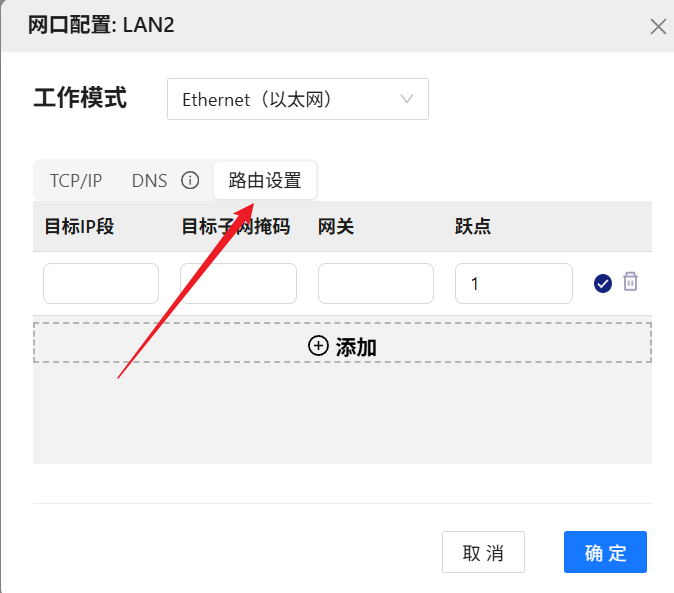Select the 跃点 field containing 1
Image resolution: width=674 pixels, height=593 pixels.
513,284
